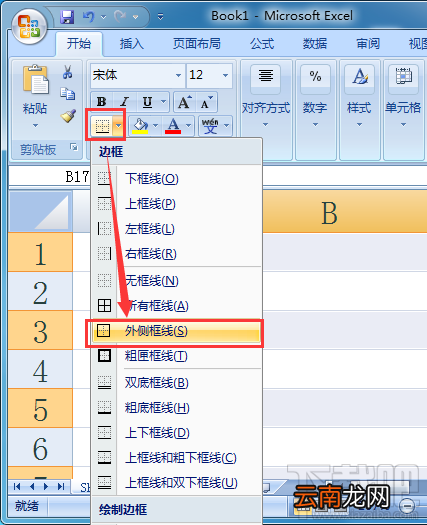Customize the Quick Access Toolbar dropdown

pyautogui.click(x=160, y=17)
